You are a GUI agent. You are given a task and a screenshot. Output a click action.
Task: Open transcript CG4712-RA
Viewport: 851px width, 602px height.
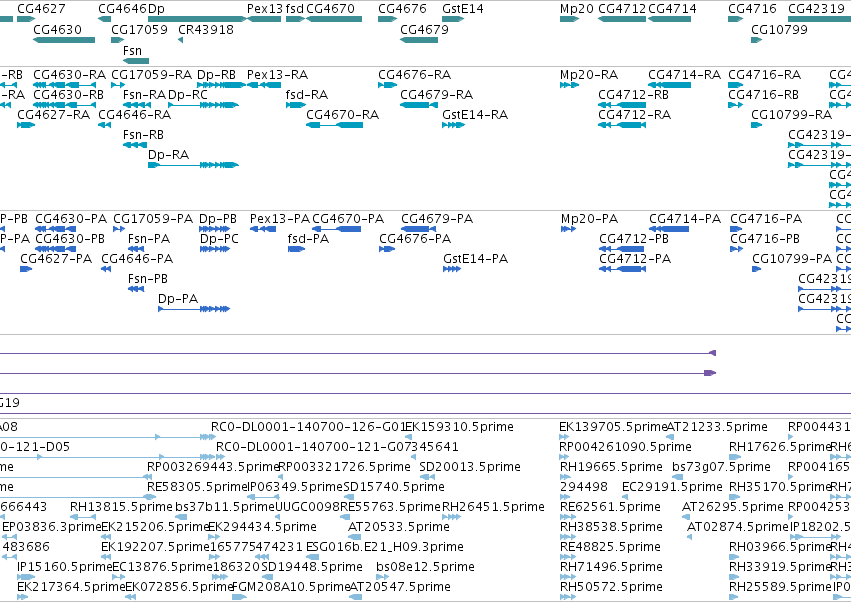point(634,115)
